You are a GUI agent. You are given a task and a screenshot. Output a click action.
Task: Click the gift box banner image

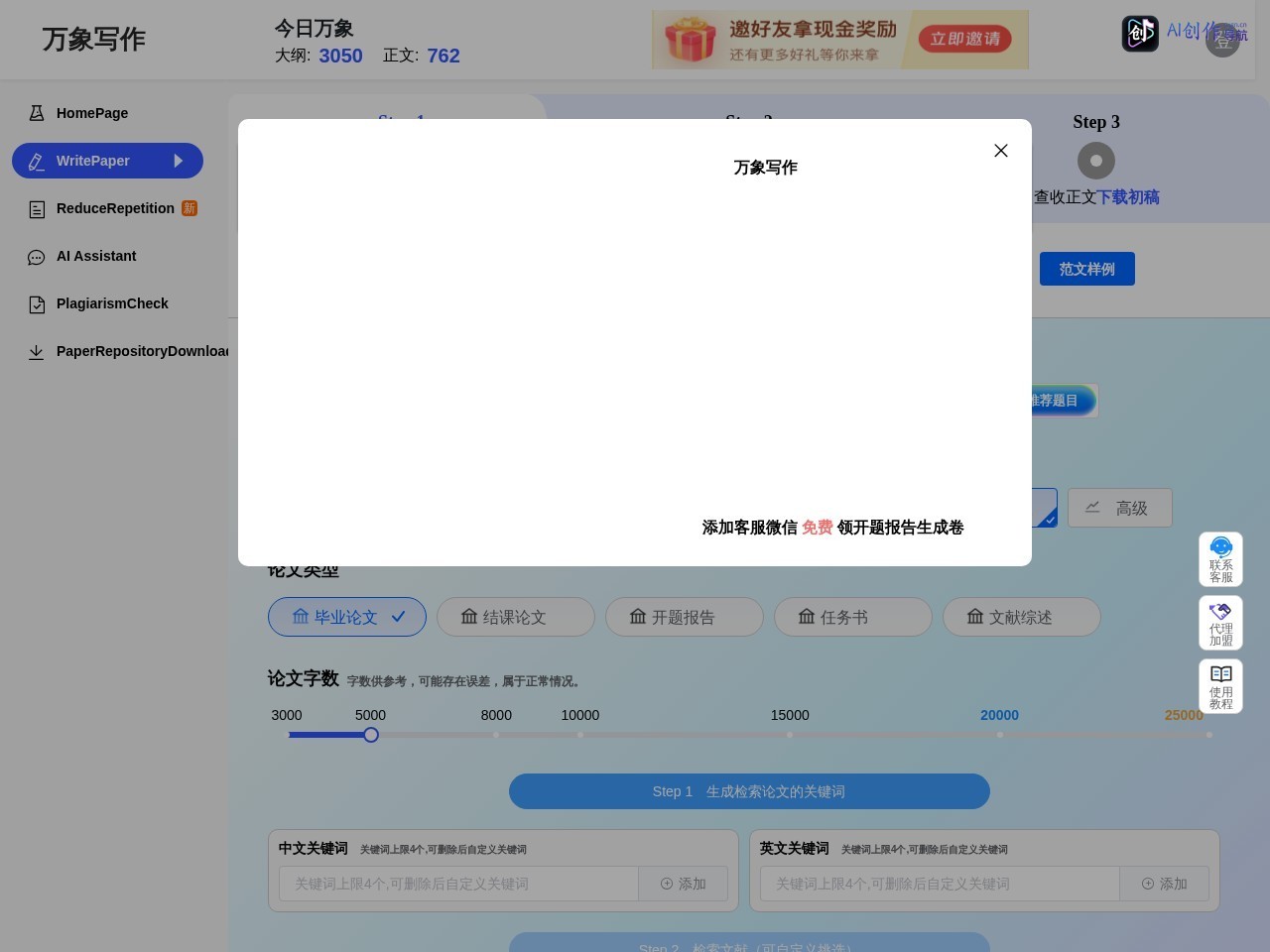(x=691, y=40)
